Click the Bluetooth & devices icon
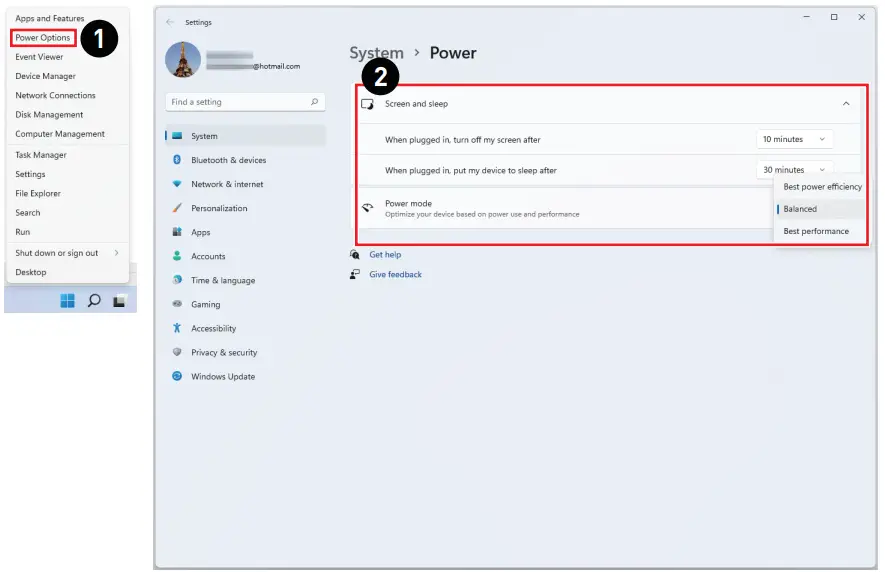The width and height of the screenshot is (885, 572). [177, 160]
